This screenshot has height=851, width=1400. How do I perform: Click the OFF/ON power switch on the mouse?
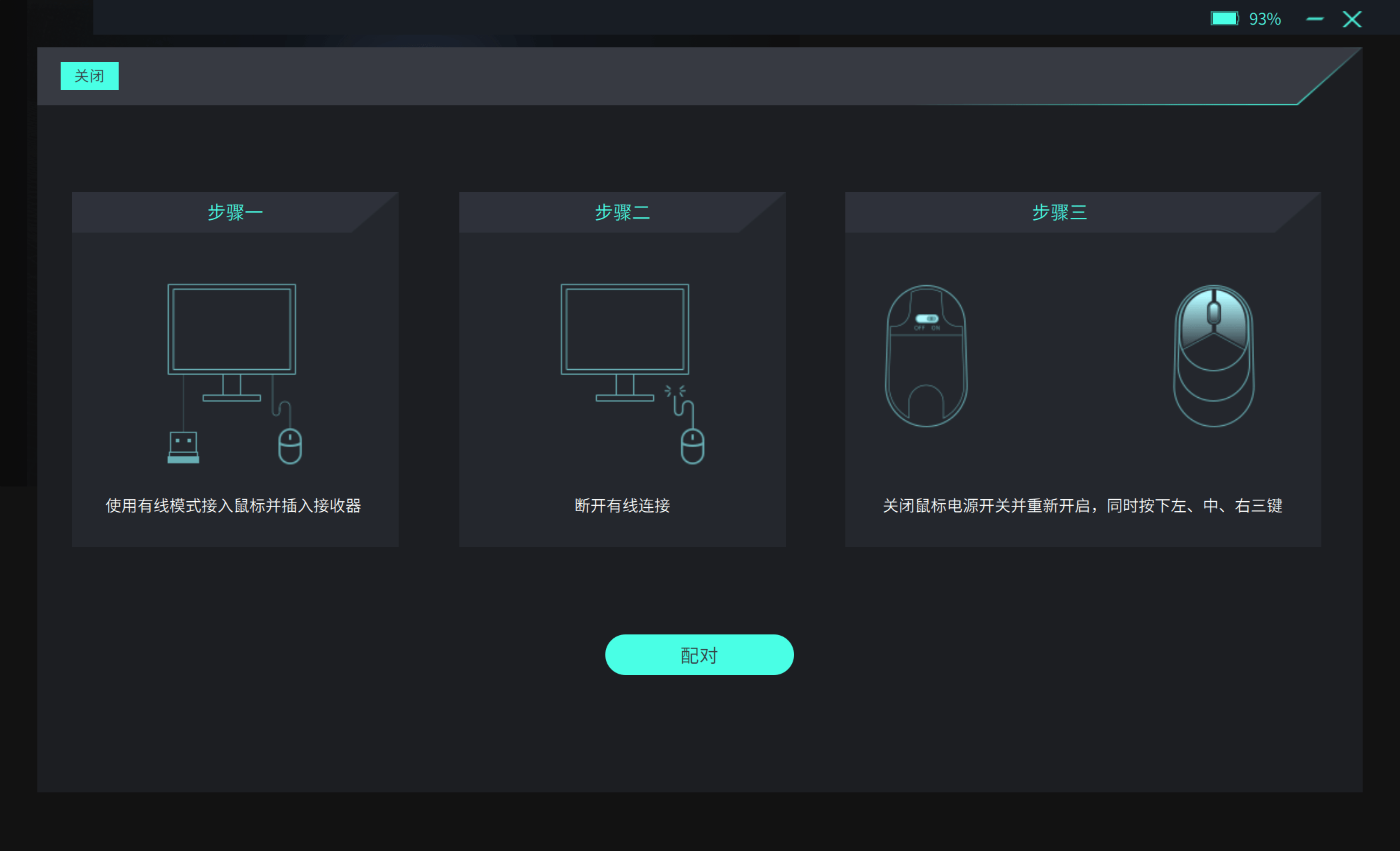point(926,319)
